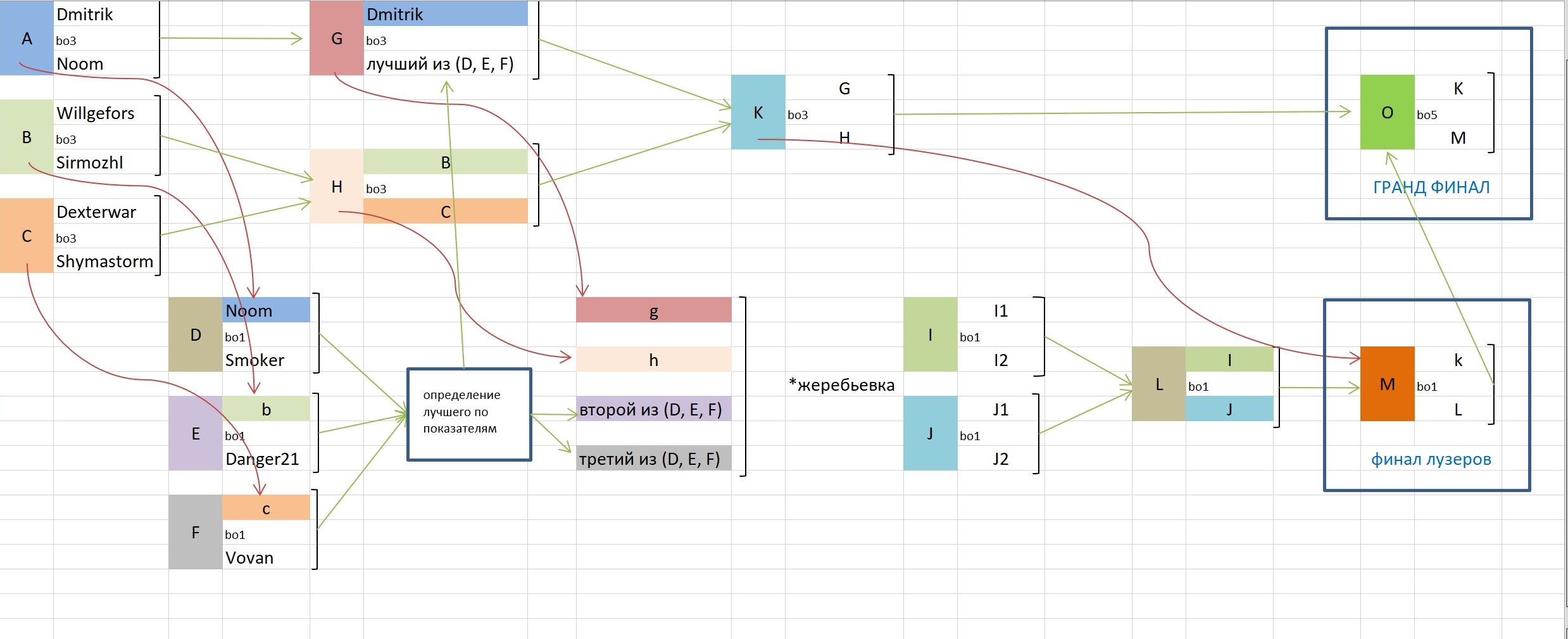This screenshot has height=639, width=1568.
Task: Select the tan match L label cell
Action: point(1159,384)
